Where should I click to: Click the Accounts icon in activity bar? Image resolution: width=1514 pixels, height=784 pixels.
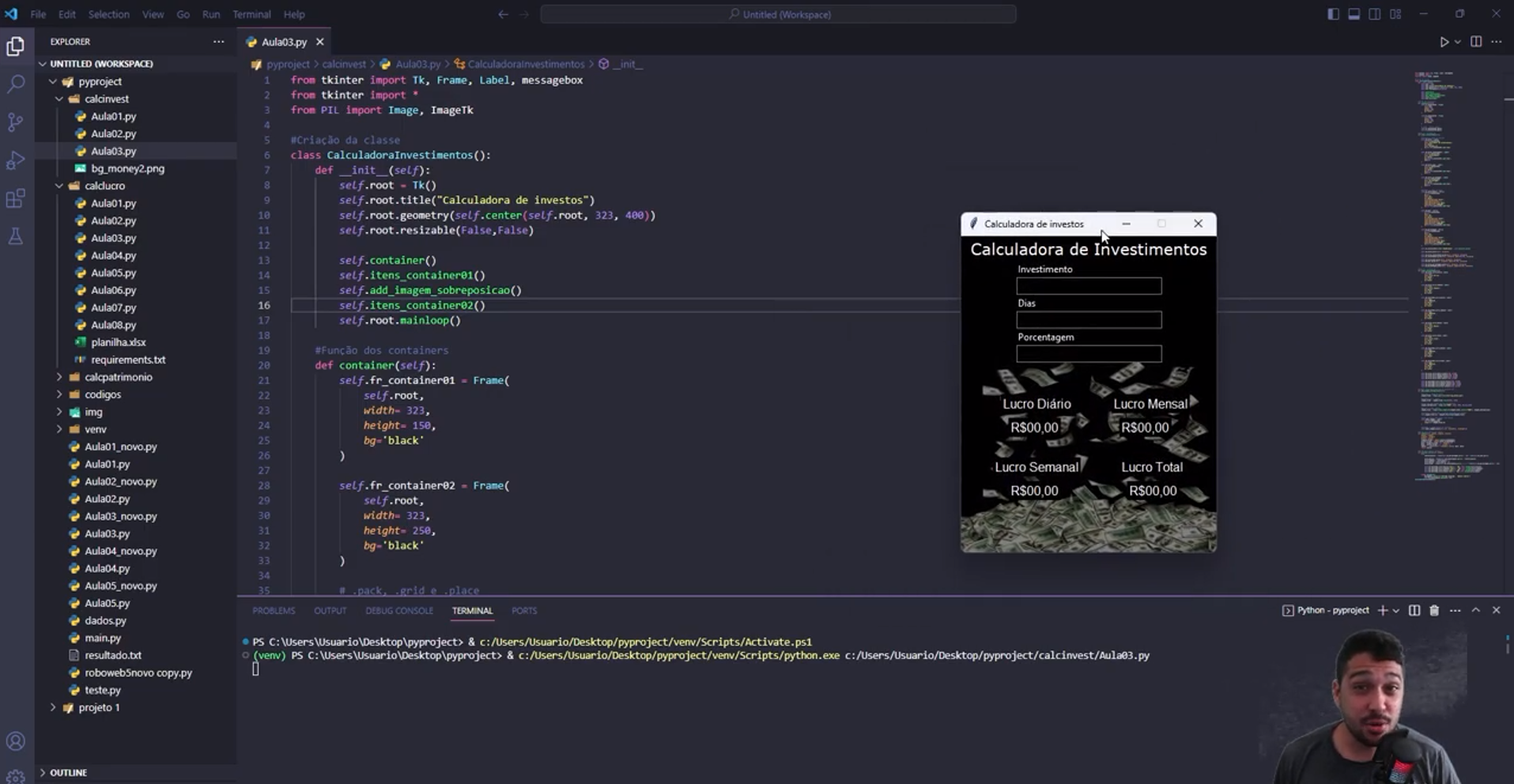[x=16, y=741]
